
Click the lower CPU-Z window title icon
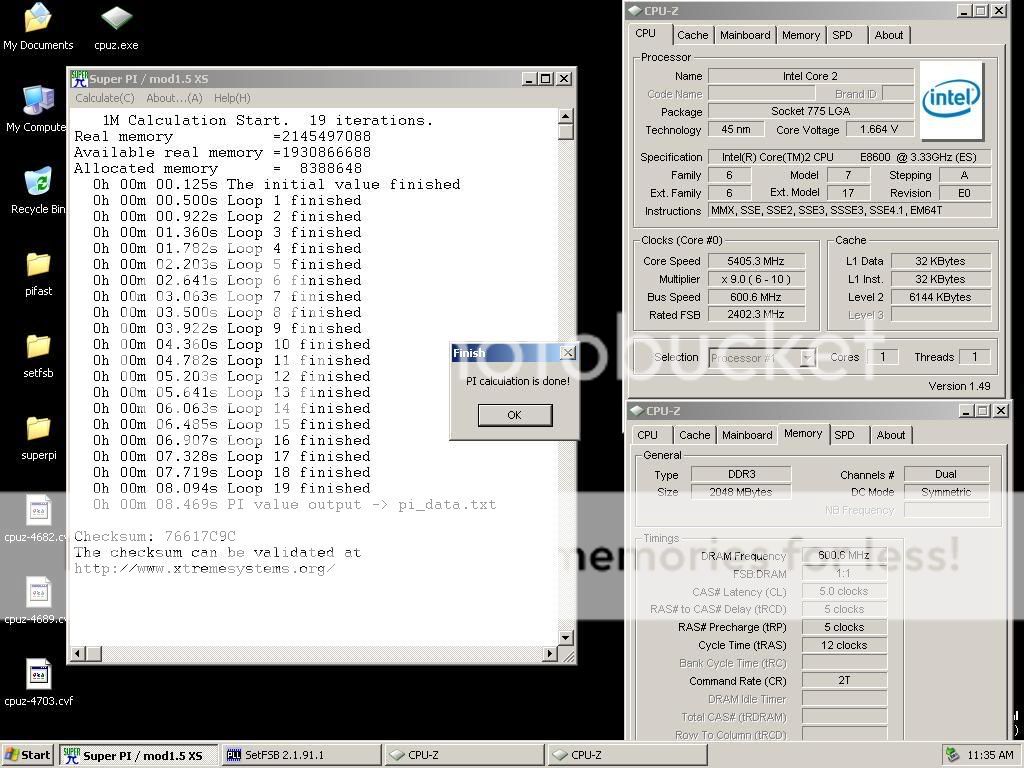(x=636, y=411)
